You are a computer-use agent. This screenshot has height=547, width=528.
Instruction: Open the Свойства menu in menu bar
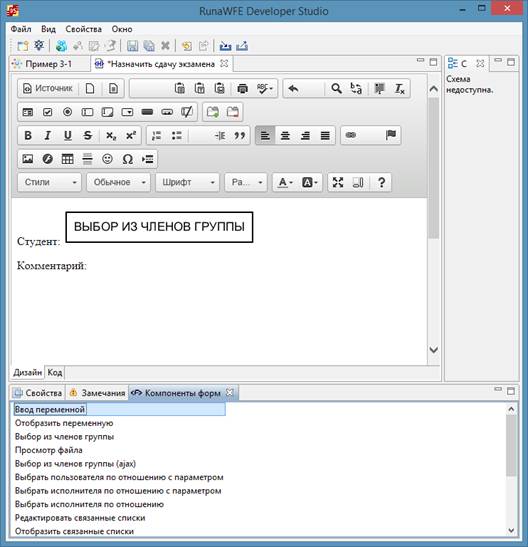[x=83, y=29]
